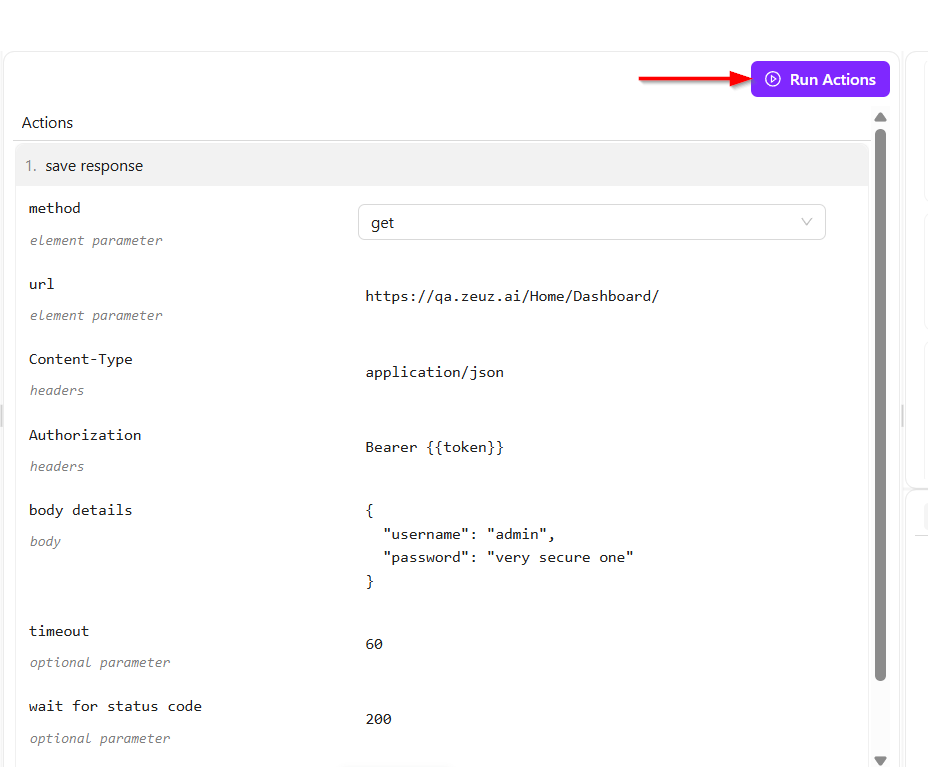Click the URL value qa.zeuz.ai/Home/Dashboard
Image resolution: width=928 pixels, height=767 pixels.
click(512, 296)
